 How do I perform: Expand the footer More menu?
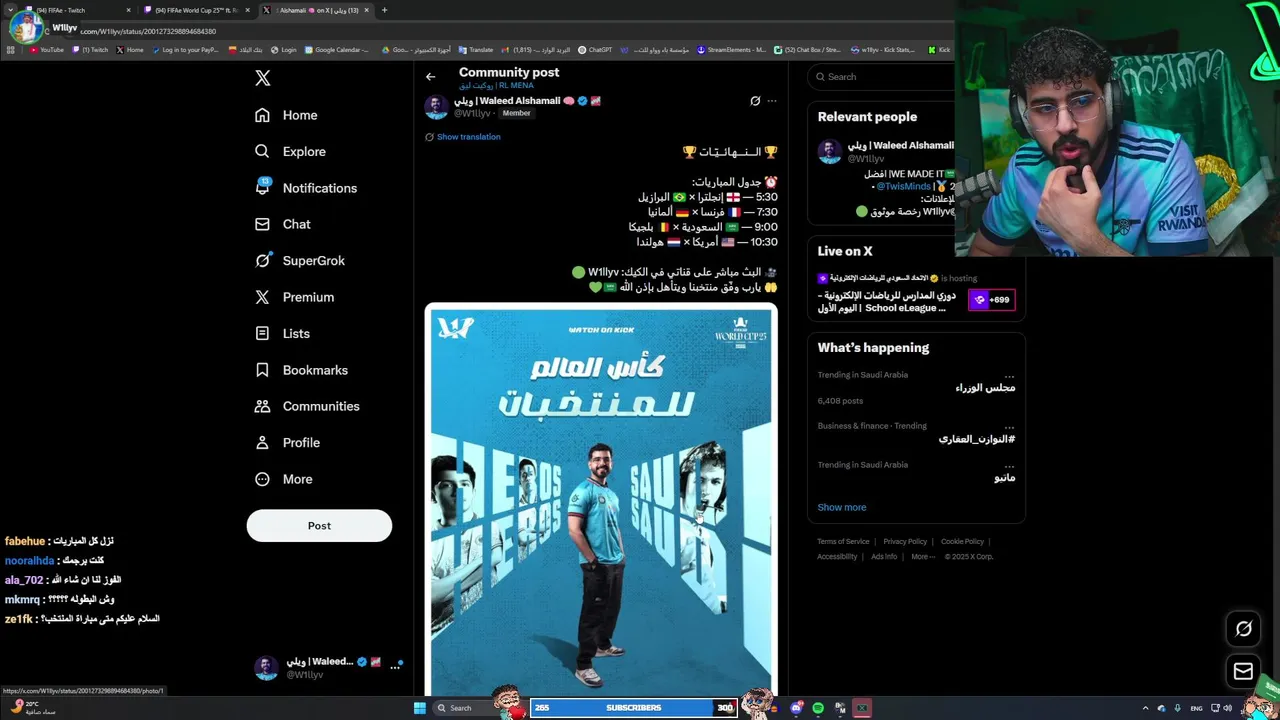[x=922, y=557]
